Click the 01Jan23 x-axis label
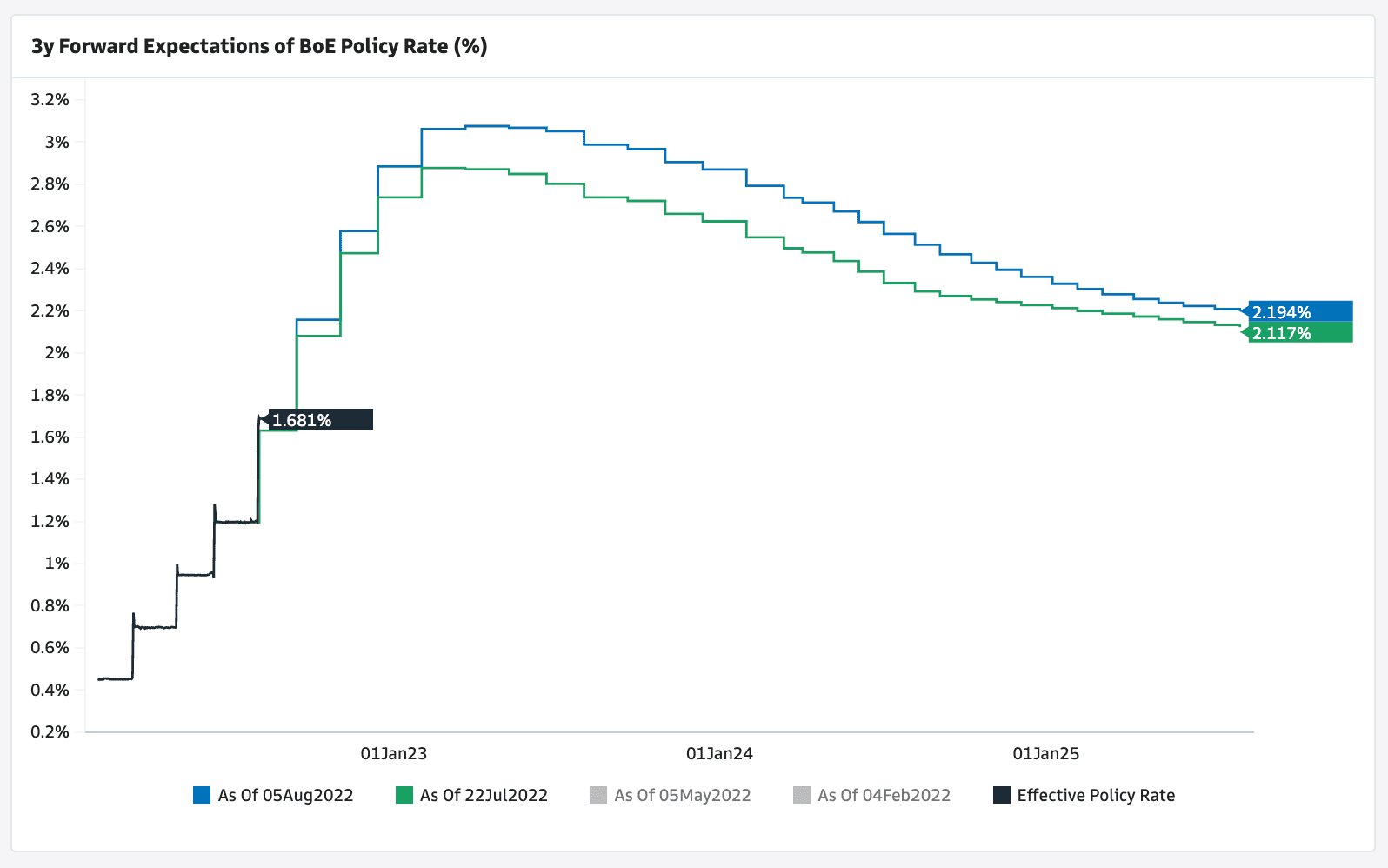 [394, 753]
